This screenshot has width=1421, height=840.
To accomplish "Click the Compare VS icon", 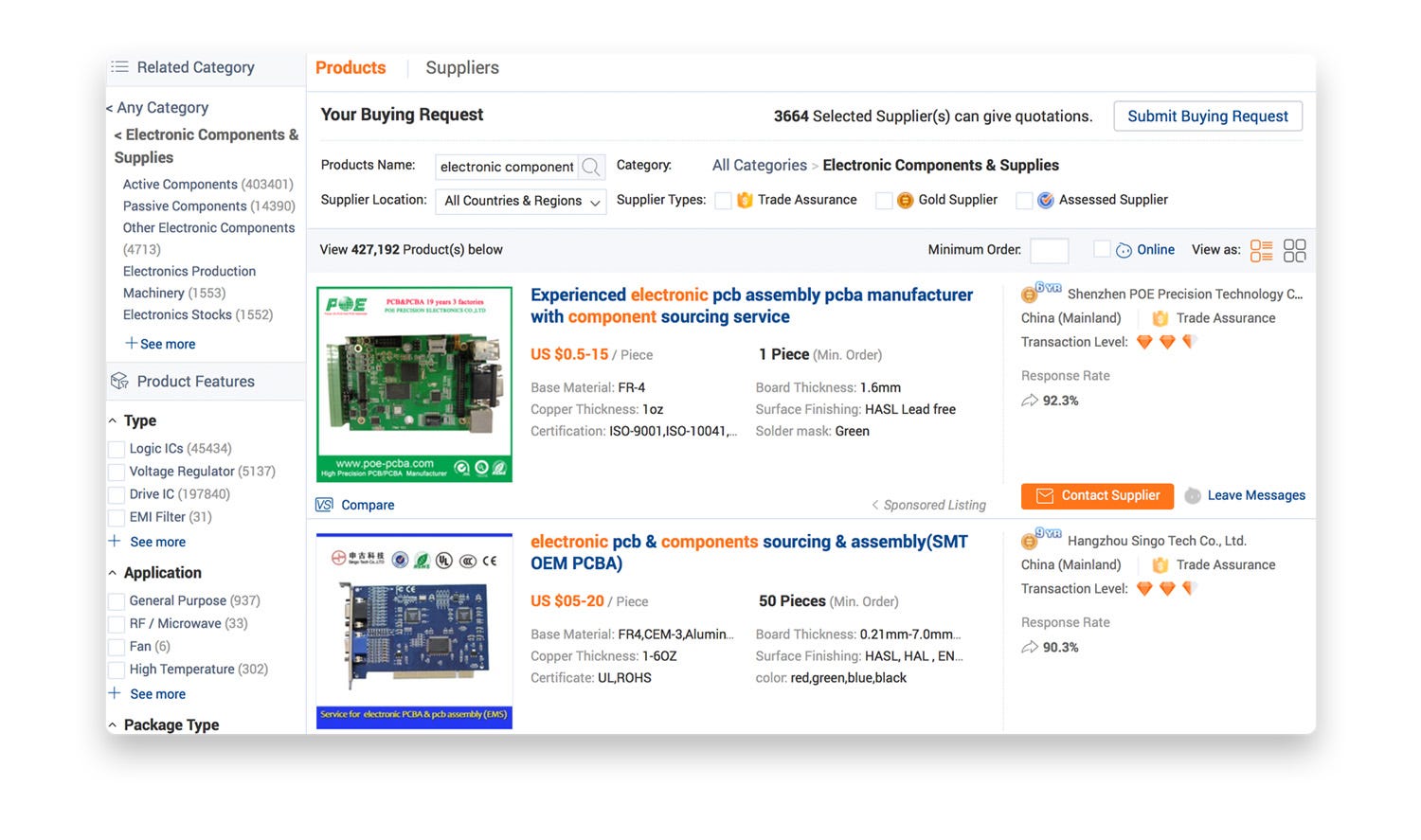I will coord(324,505).
